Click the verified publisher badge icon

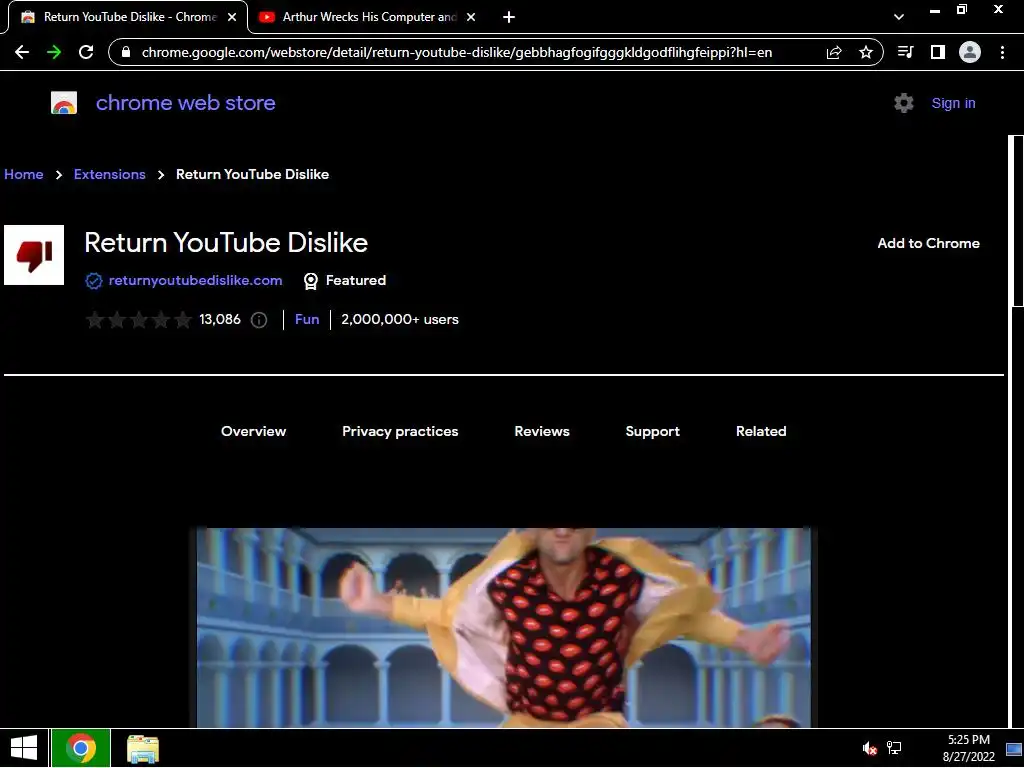click(94, 281)
